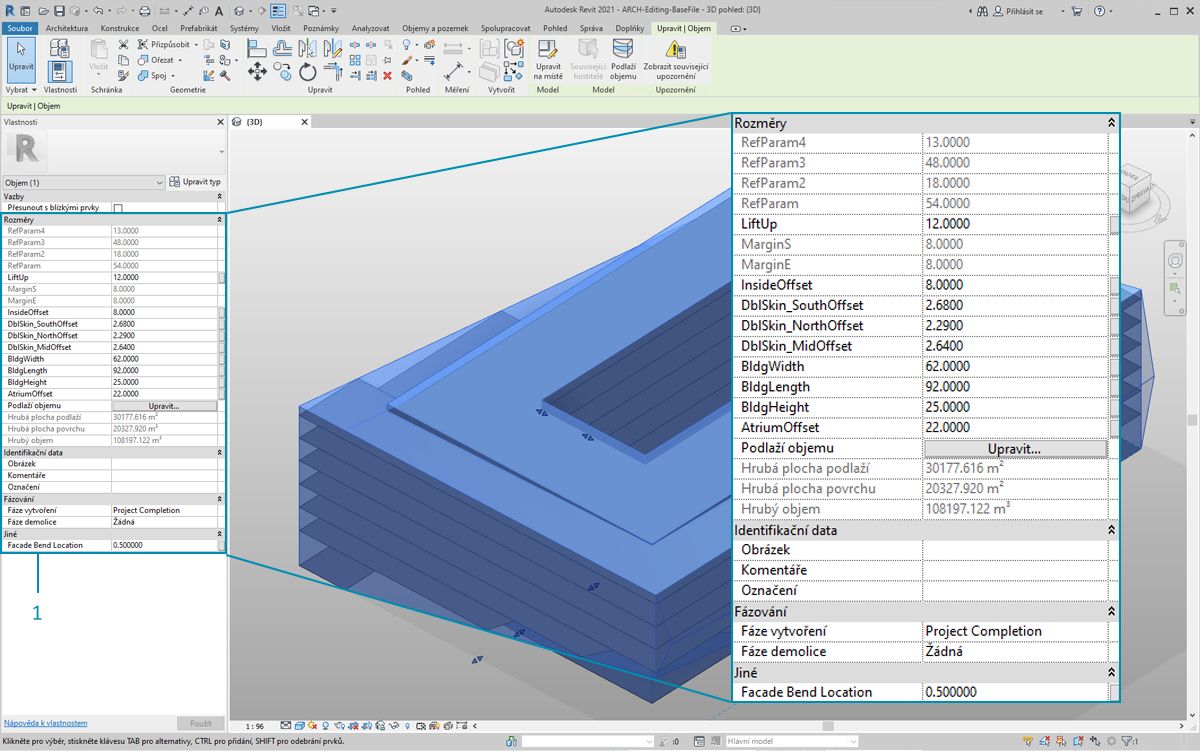Click the AtriumOffset value 22.0000
This screenshot has width=1200, height=751.
[164, 394]
